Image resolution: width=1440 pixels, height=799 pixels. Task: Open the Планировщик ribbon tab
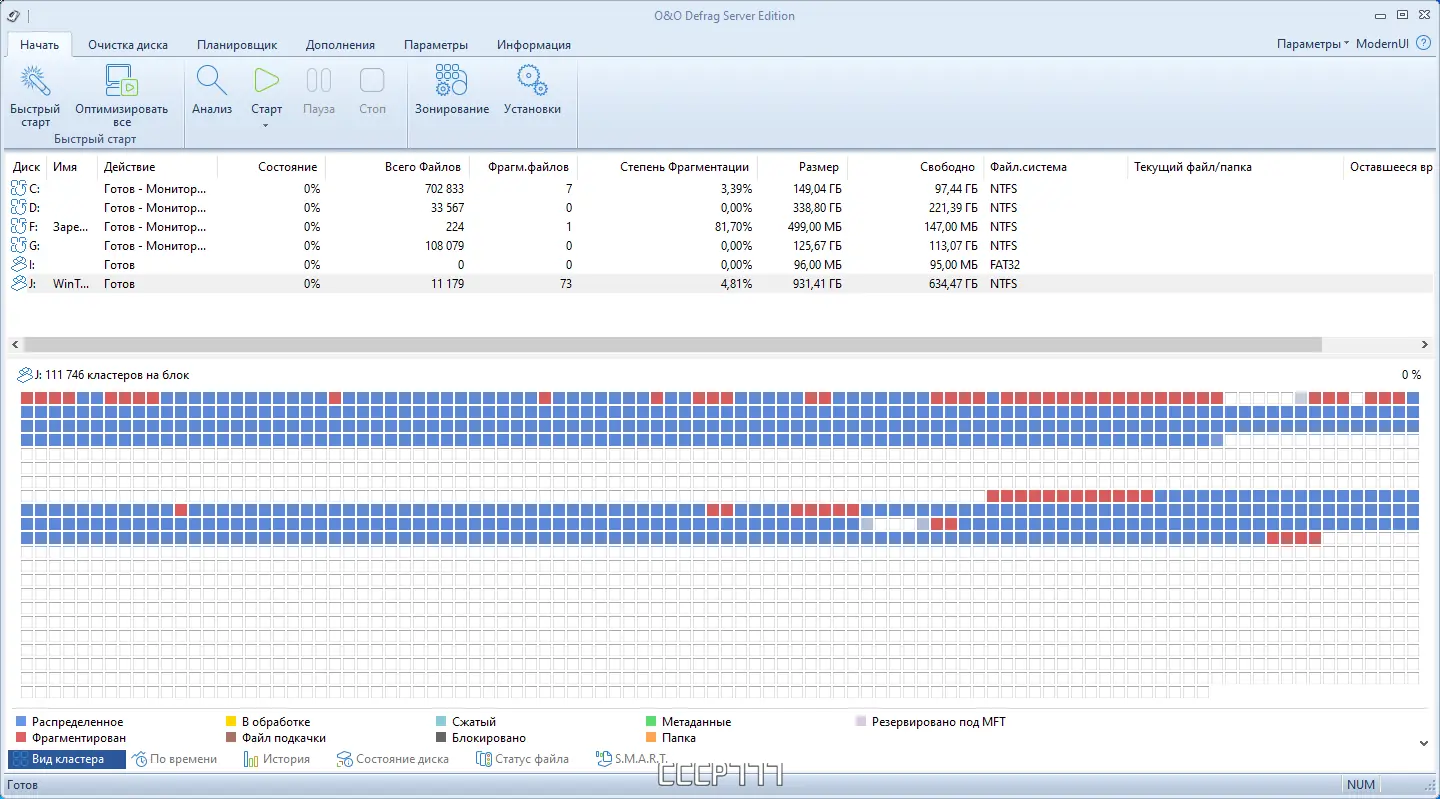(x=237, y=45)
